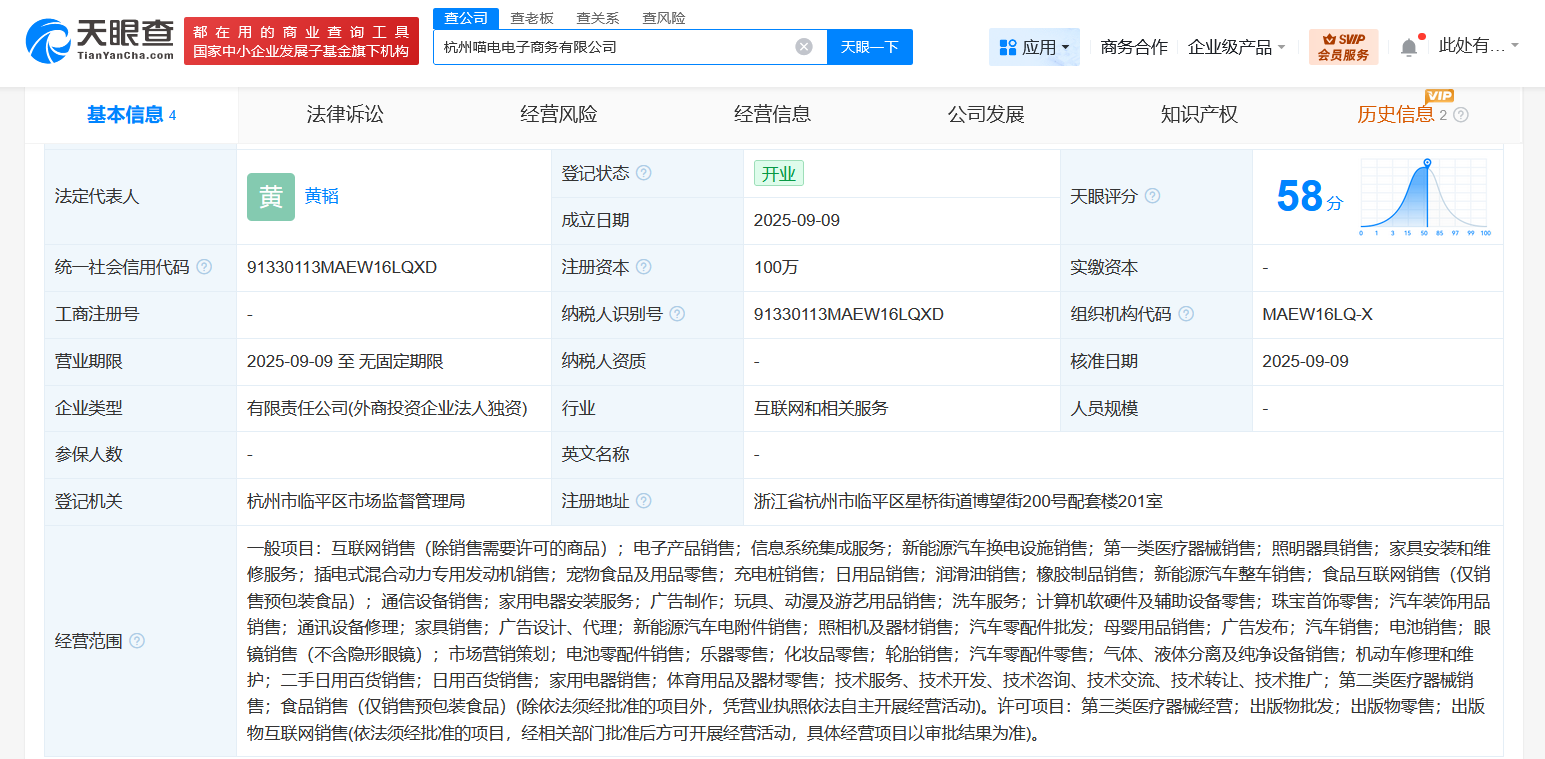Open legal representative 黄韬 link
1545x759 pixels.
click(322, 196)
